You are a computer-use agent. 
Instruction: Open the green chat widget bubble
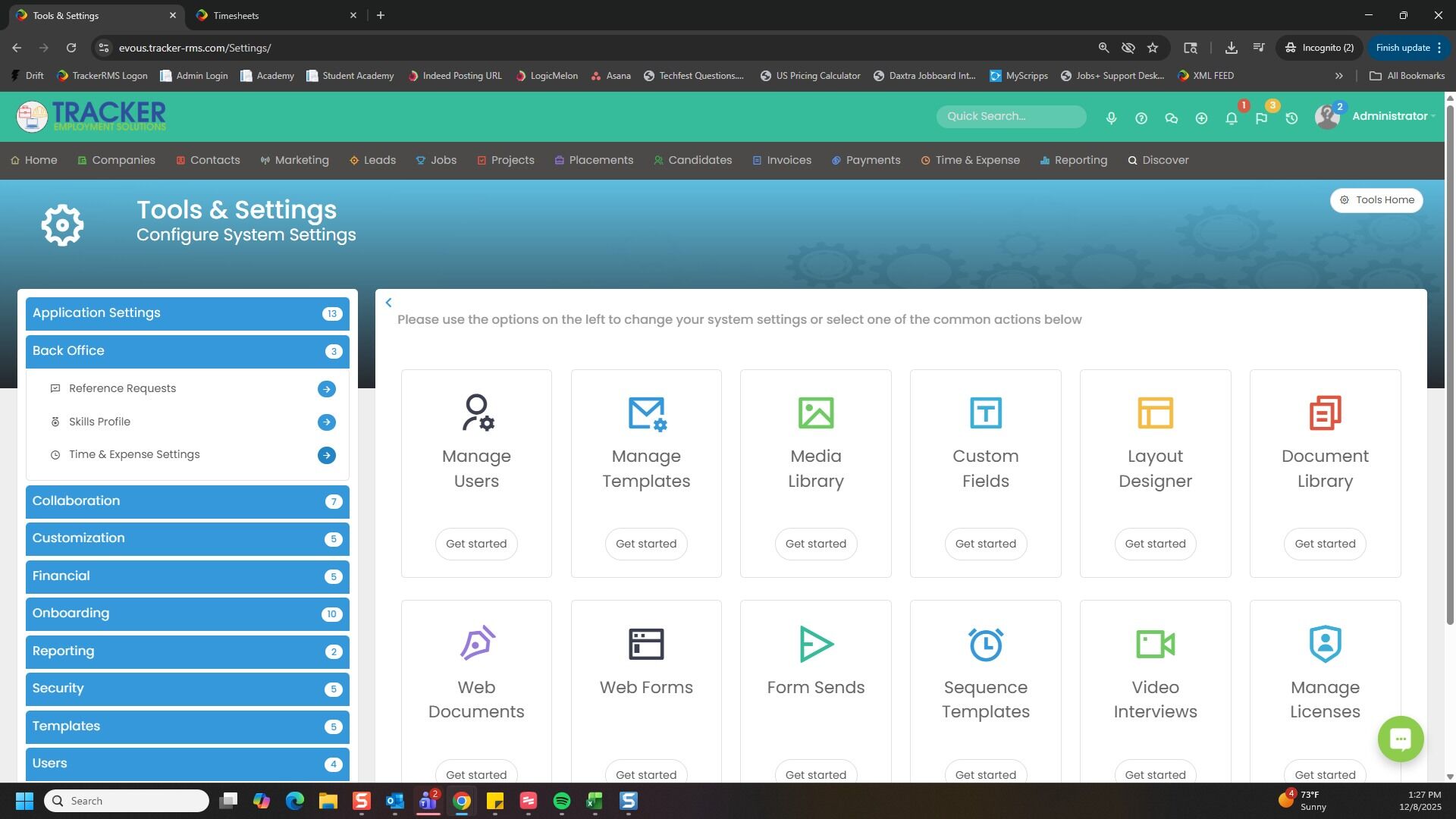tap(1400, 739)
